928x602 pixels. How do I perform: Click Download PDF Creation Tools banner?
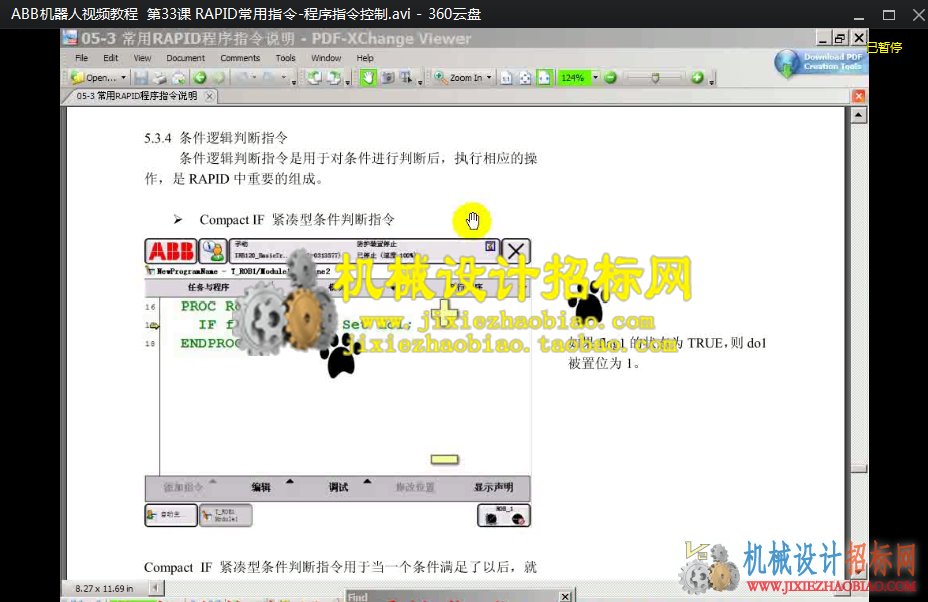tap(821, 62)
